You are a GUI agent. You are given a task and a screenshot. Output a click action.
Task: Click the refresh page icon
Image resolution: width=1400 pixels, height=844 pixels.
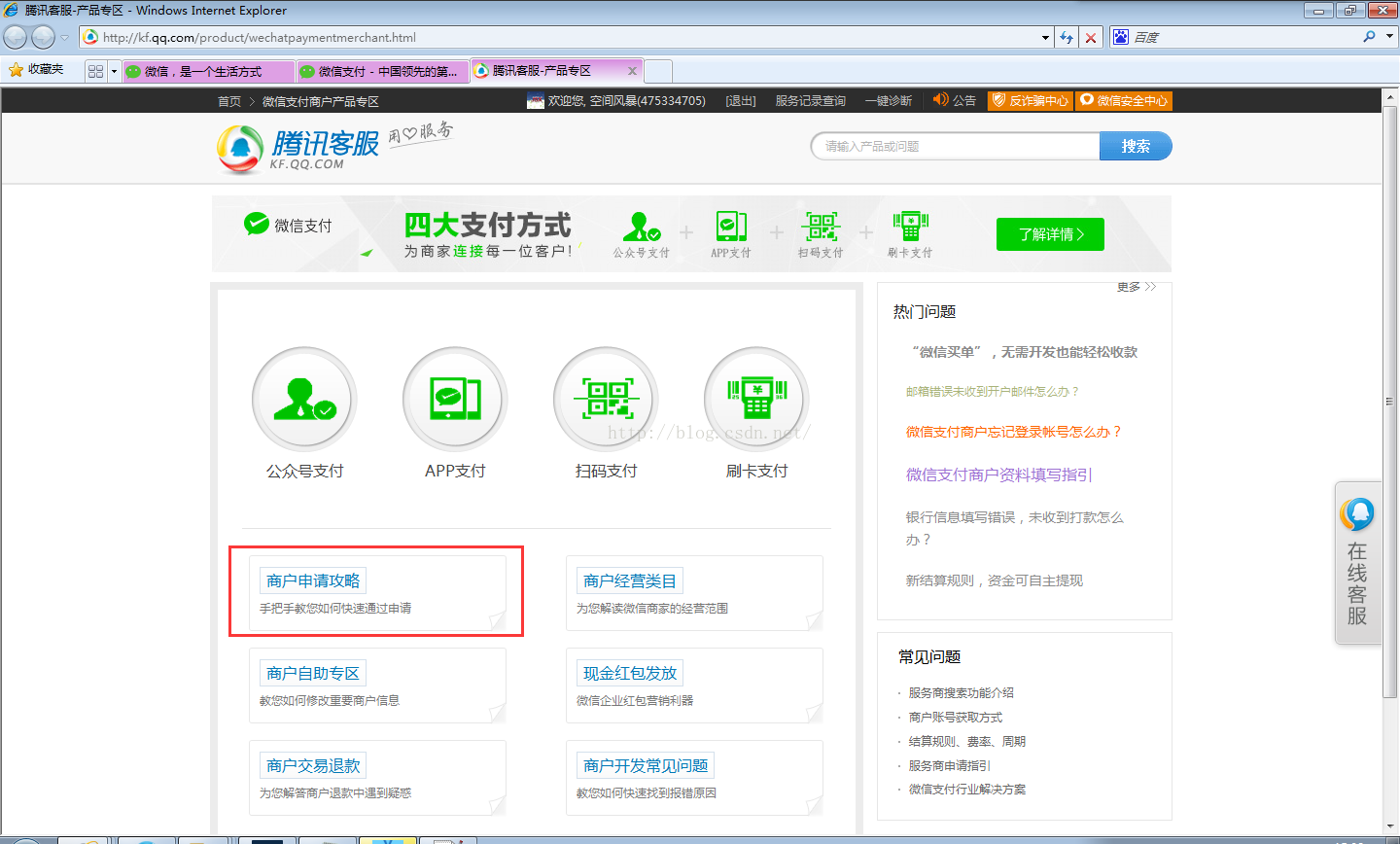pyautogui.click(x=1067, y=38)
